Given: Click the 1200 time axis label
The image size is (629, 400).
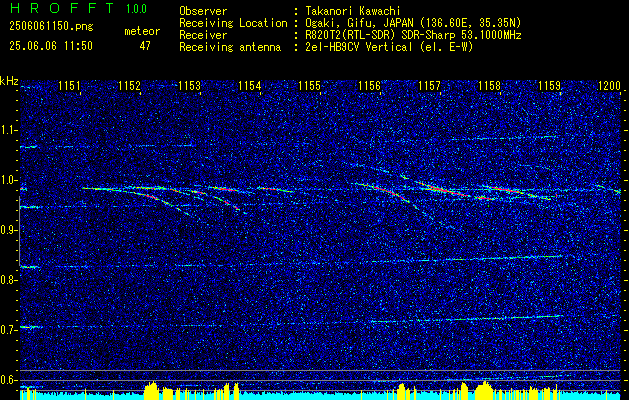Looking at the screenshot, I should pyautogui.click(x=609, y=86).
